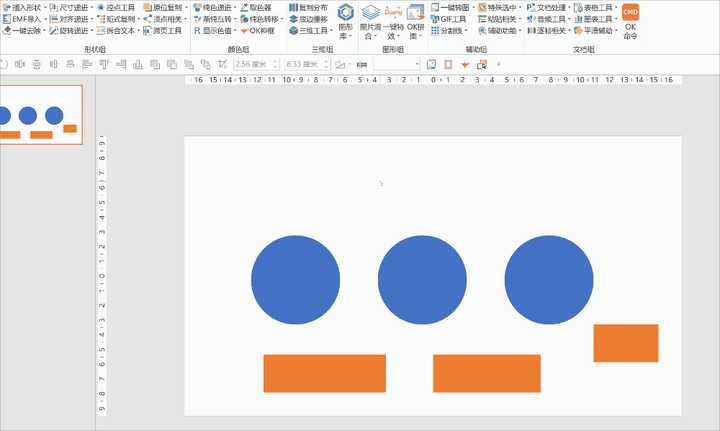Click the orange down-arrow icon in quick toolbar
Screen dimensions: 720x431
pos(465,65)
